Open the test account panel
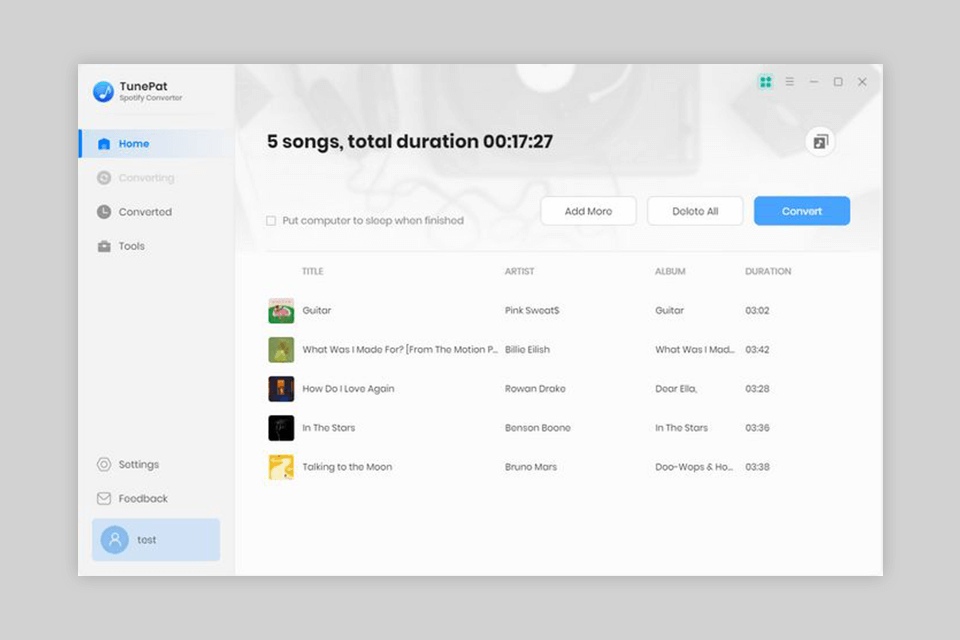The width and height of the screenshot is (960, 640). pyautogui.click(x=156, y=540)
